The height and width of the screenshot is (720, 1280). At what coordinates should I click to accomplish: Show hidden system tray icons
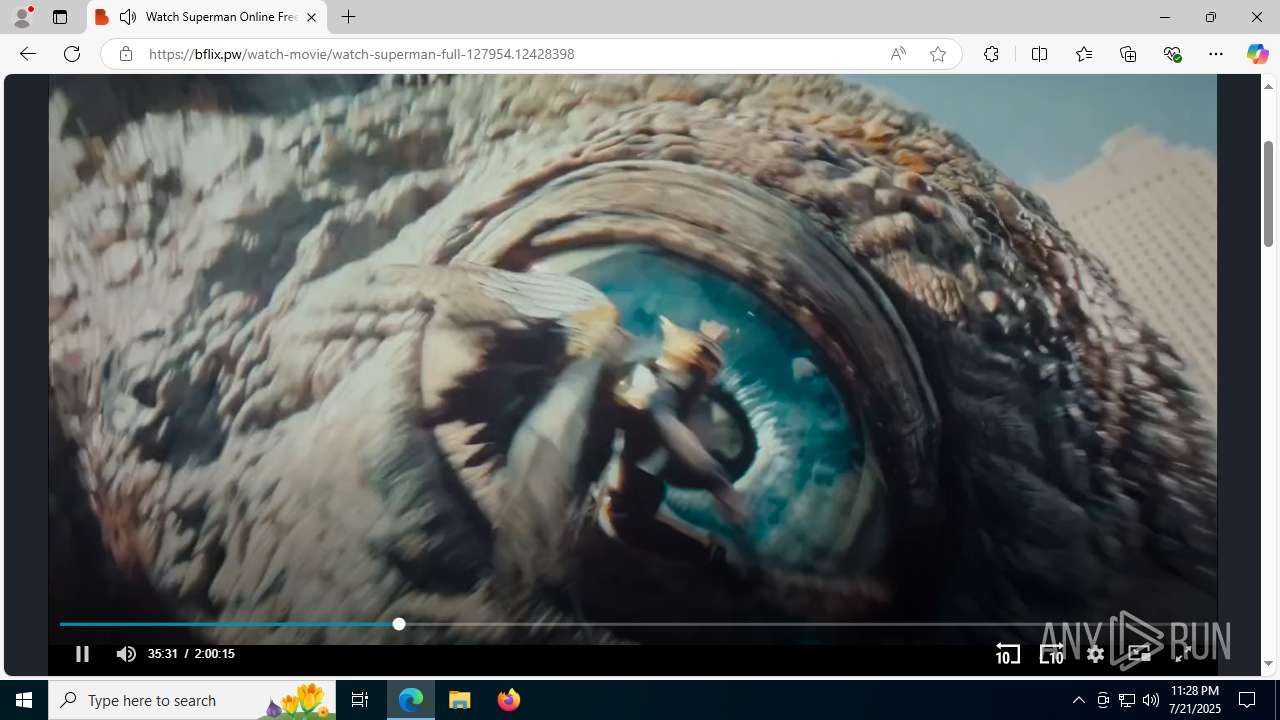1078,700
